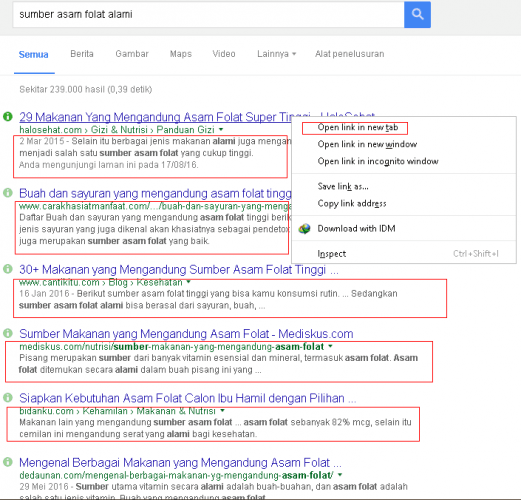Click info icon beside Siapkan Kebutuhan result

(x=8, y=397)
